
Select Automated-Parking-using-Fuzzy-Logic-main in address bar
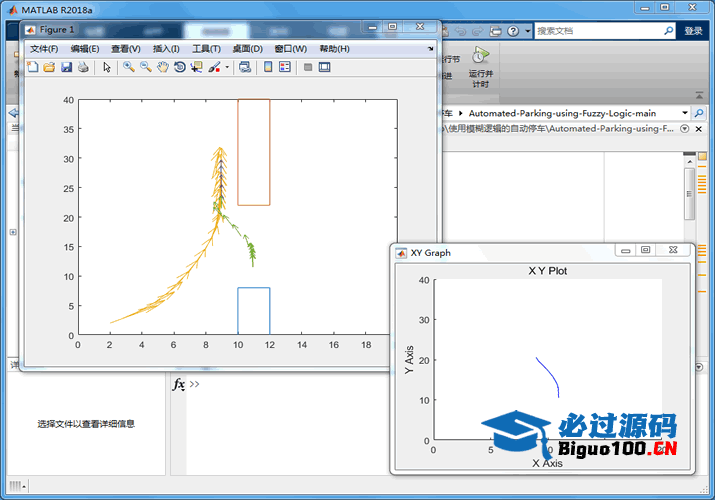coord(562,113)
